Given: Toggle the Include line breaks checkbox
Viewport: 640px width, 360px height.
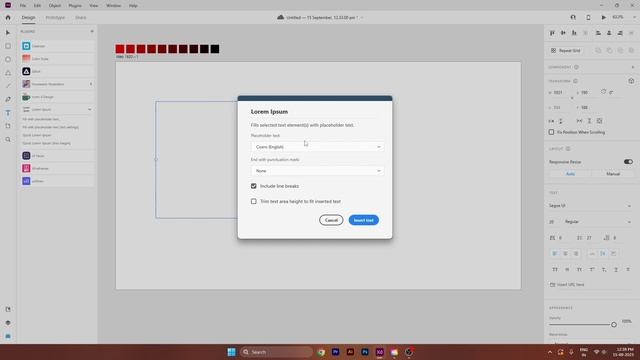Looking at the screenshot, I should 253,186.
